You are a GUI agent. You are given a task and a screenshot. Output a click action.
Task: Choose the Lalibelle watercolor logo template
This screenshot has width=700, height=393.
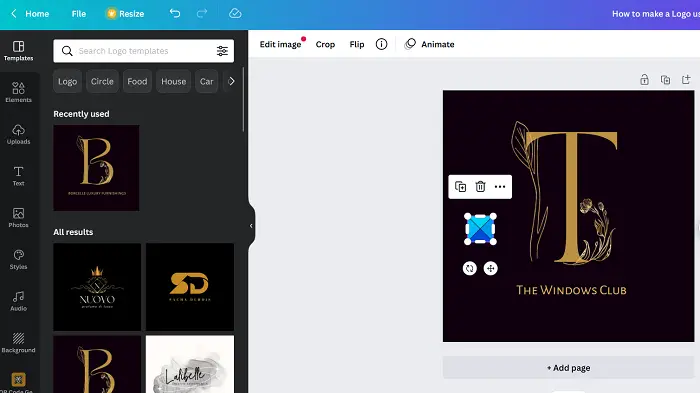pos(190,364)
